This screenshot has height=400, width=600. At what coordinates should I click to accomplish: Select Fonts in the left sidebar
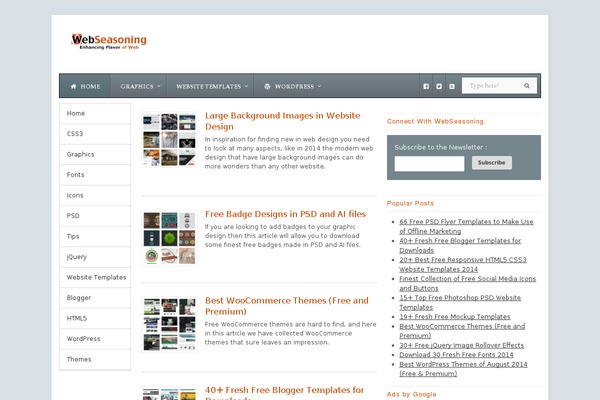(x=95, y=175)
